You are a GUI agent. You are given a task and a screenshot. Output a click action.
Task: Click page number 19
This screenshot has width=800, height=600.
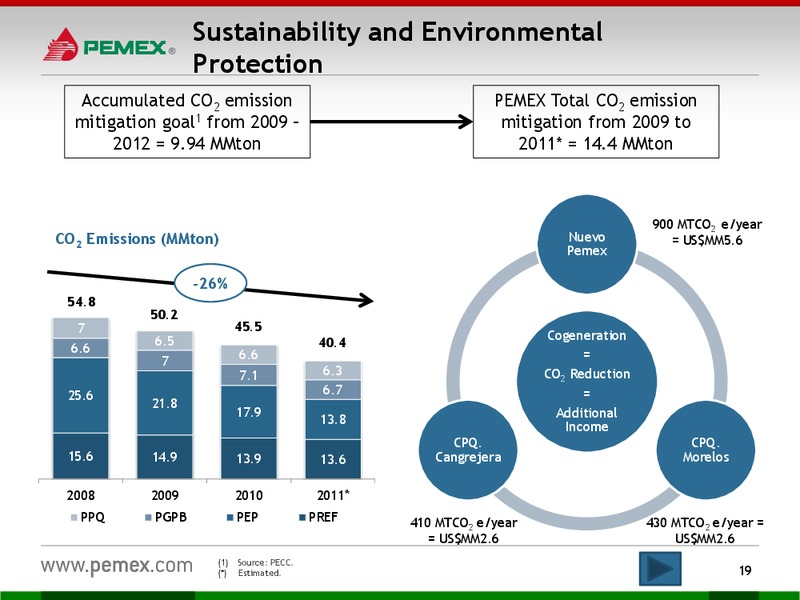tap(745, 571)
